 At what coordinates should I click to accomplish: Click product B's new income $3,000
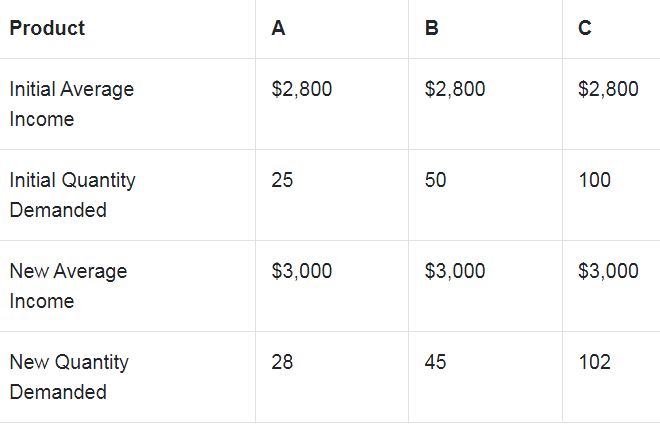[455, 271]
